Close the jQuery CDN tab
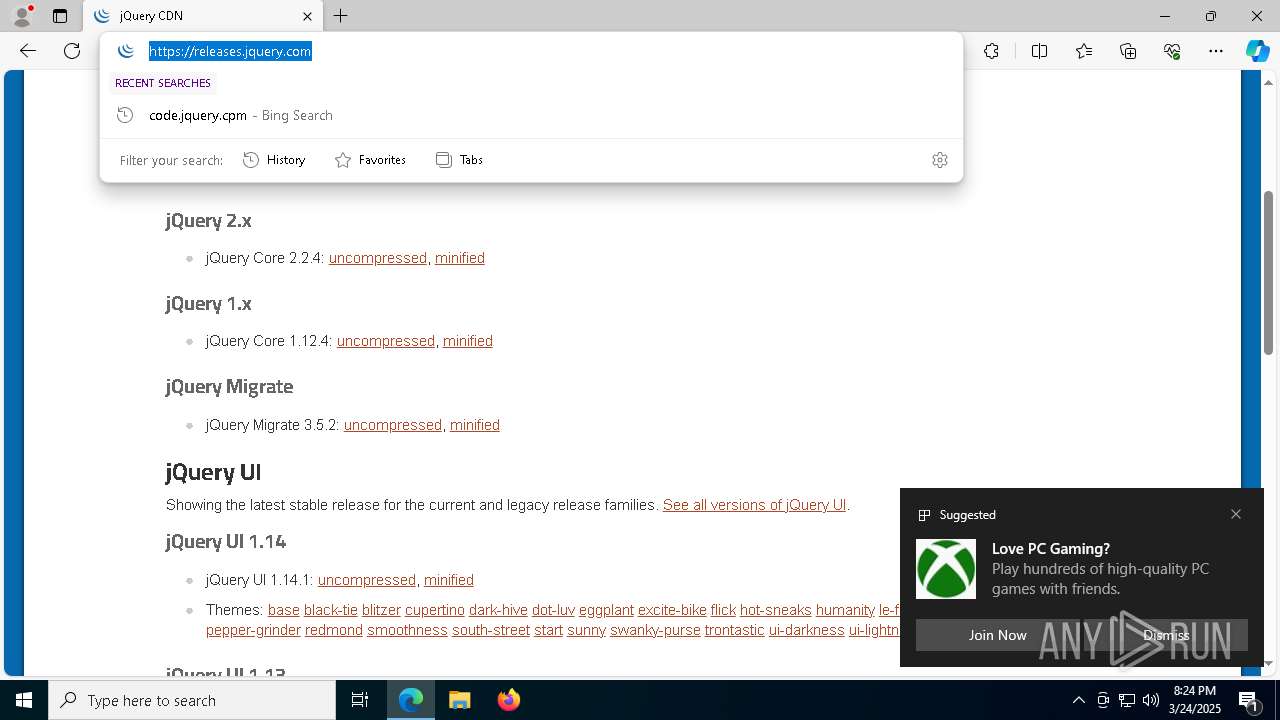Screen dimensions: 1280x720 (x=307, y=16)
